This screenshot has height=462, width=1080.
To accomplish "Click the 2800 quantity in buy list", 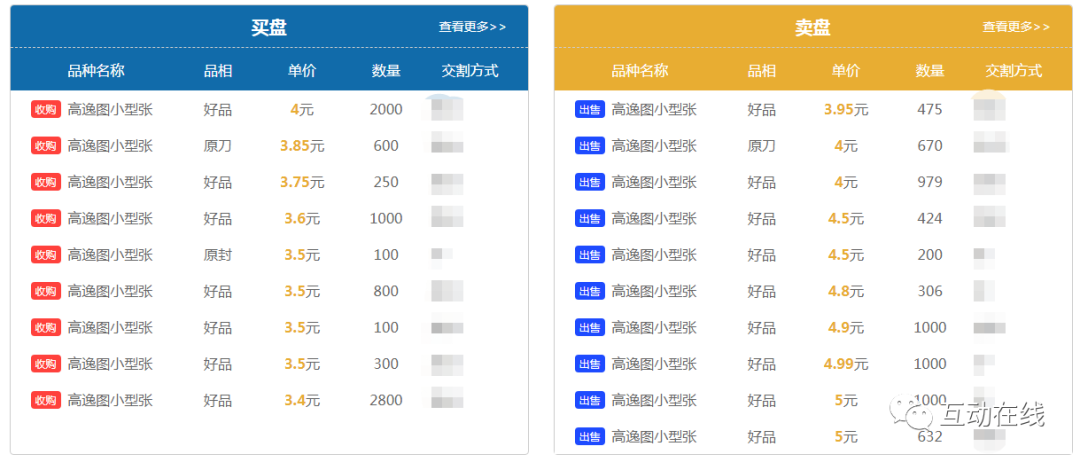I will point(386,401).
